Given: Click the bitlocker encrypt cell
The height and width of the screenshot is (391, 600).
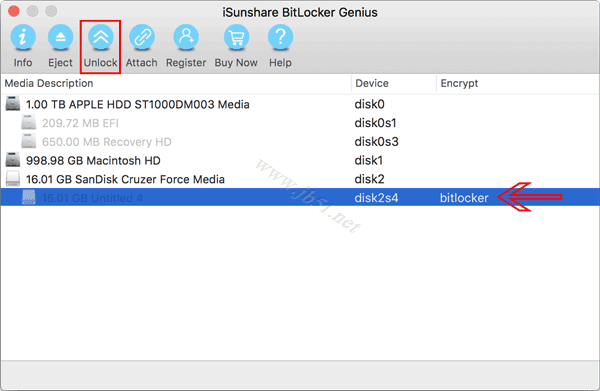Looking at the screenshot, I should point(464,198).
